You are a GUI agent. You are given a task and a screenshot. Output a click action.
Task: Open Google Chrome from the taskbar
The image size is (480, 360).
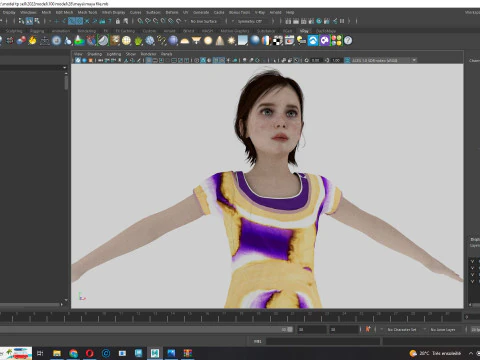coord(73,353)
